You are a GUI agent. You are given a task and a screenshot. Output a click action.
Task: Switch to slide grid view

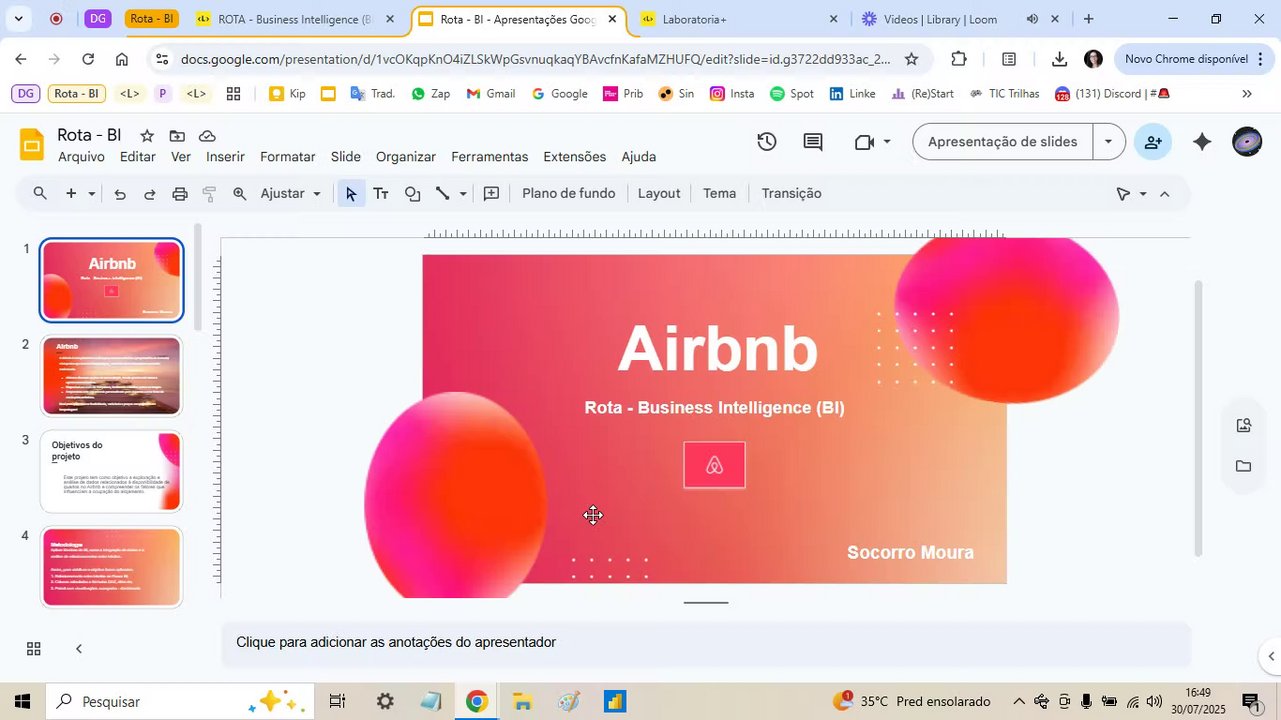pos(33,649)
